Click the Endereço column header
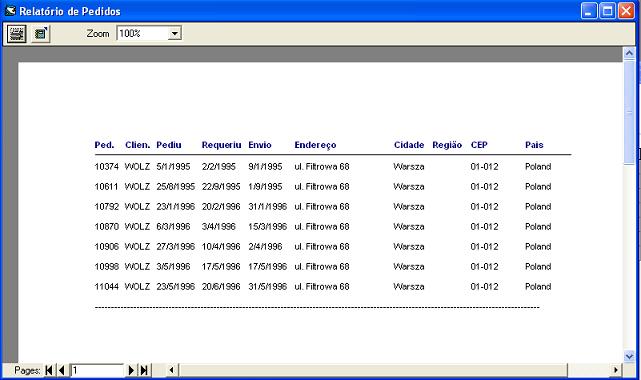The width and height of the screenshot is (641, 380). click(x=315, y=145)
